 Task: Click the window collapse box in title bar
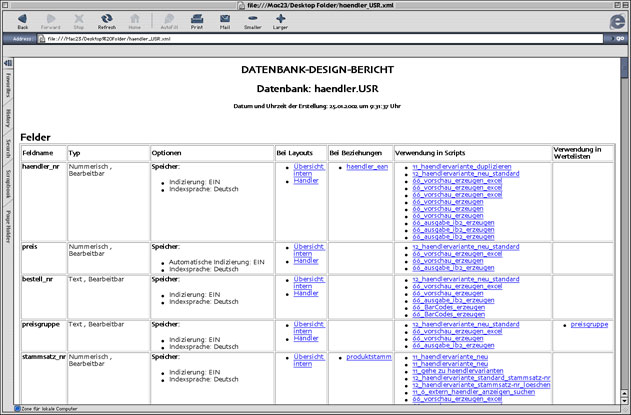pos(625,5)
